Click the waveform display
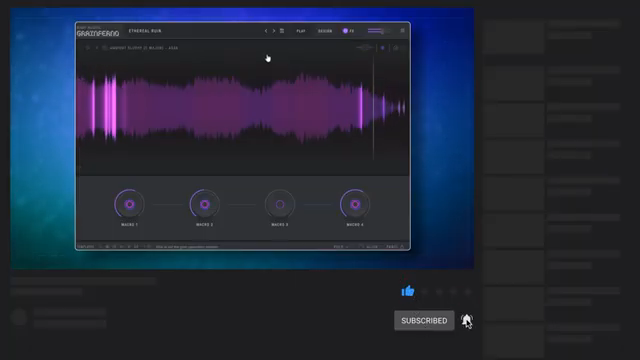This screenshot has width=640, height=360. [x=242, y=108]
